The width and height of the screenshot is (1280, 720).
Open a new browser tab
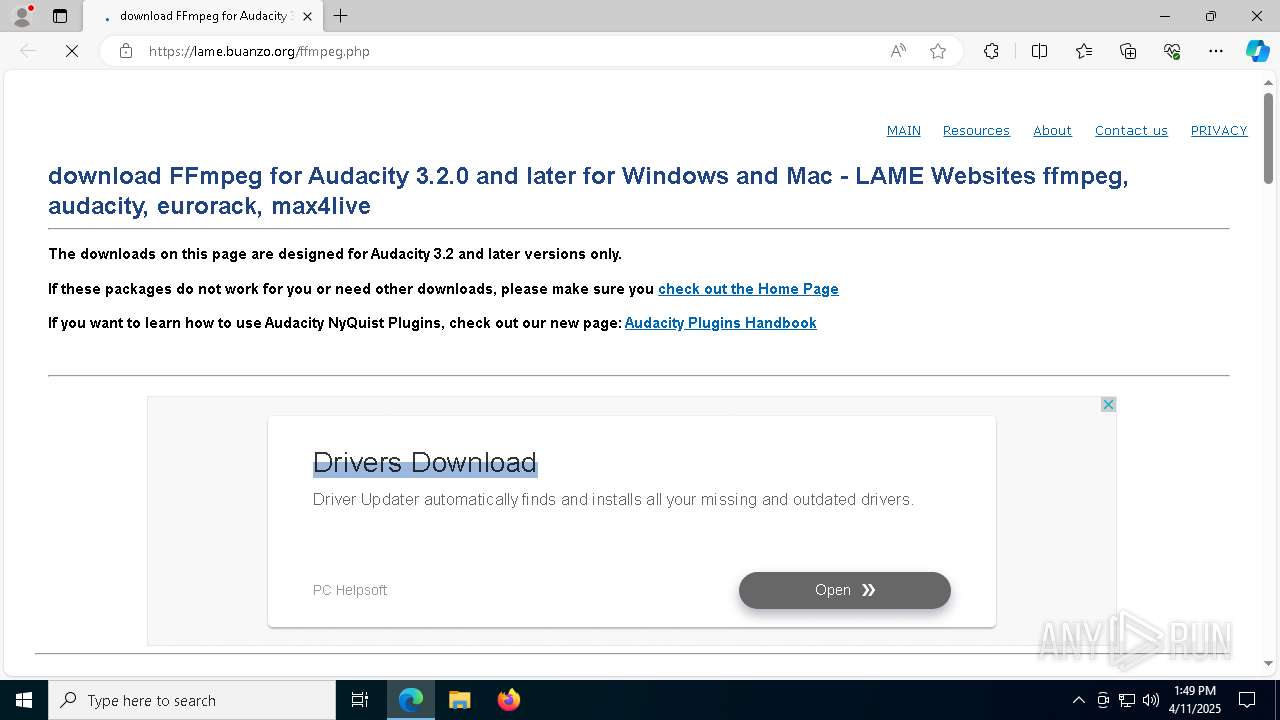click(x=341, y=16)
